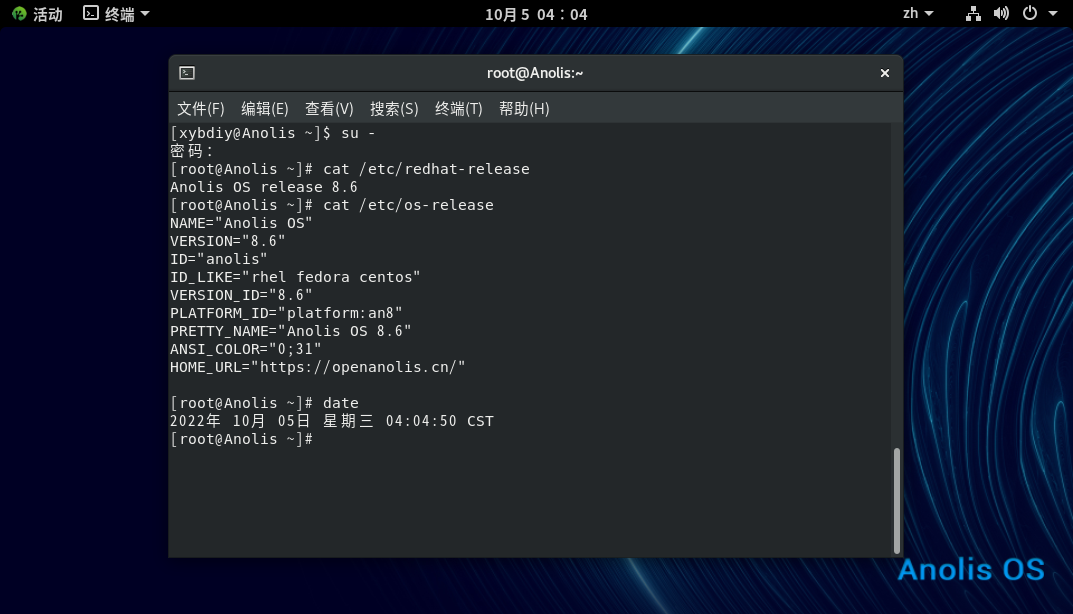Click the line PLATFORM_ID="platform:an8"

[286, 314]
